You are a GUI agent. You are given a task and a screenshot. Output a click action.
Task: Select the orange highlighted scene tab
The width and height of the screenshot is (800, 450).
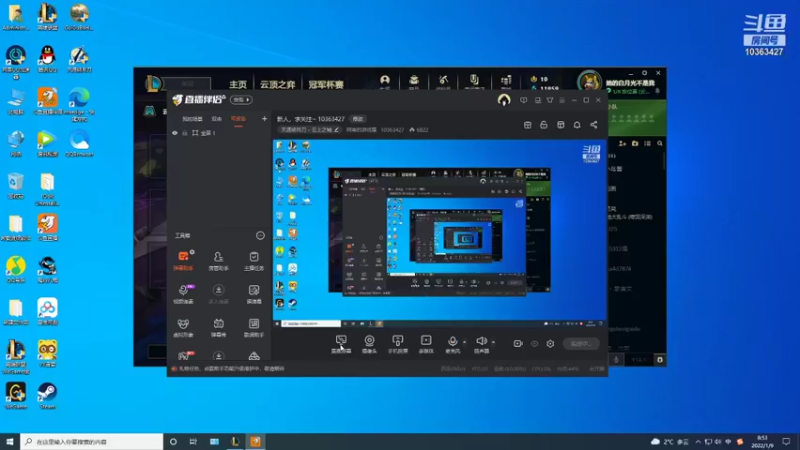[x=238, y=119]
